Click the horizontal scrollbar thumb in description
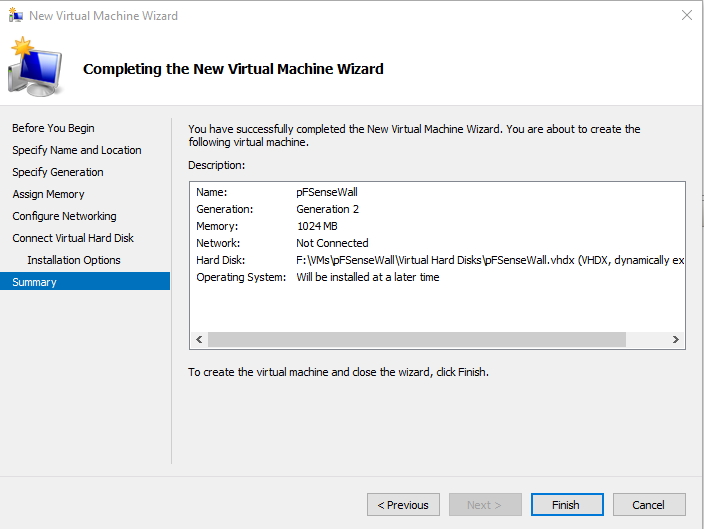 417,339
